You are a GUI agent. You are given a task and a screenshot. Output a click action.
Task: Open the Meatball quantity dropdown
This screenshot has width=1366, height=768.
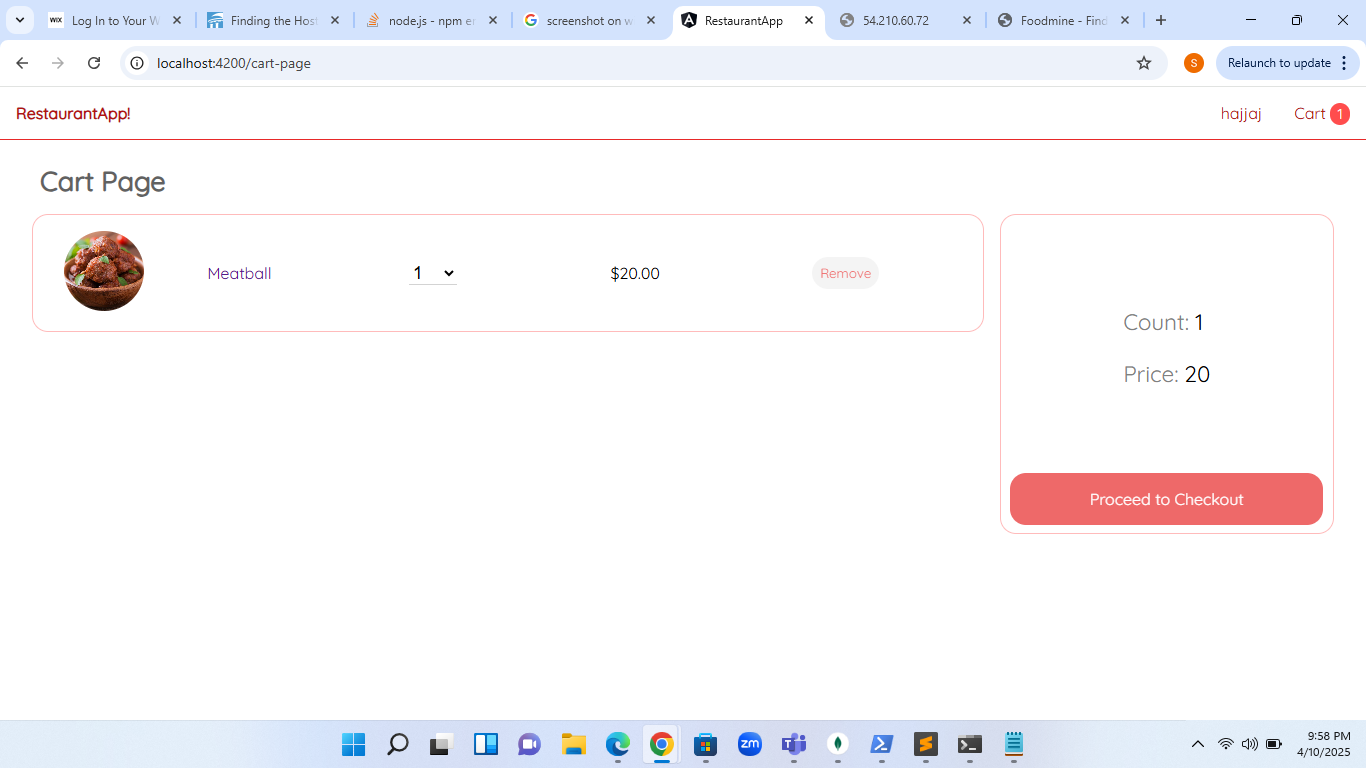click(433, 272)
